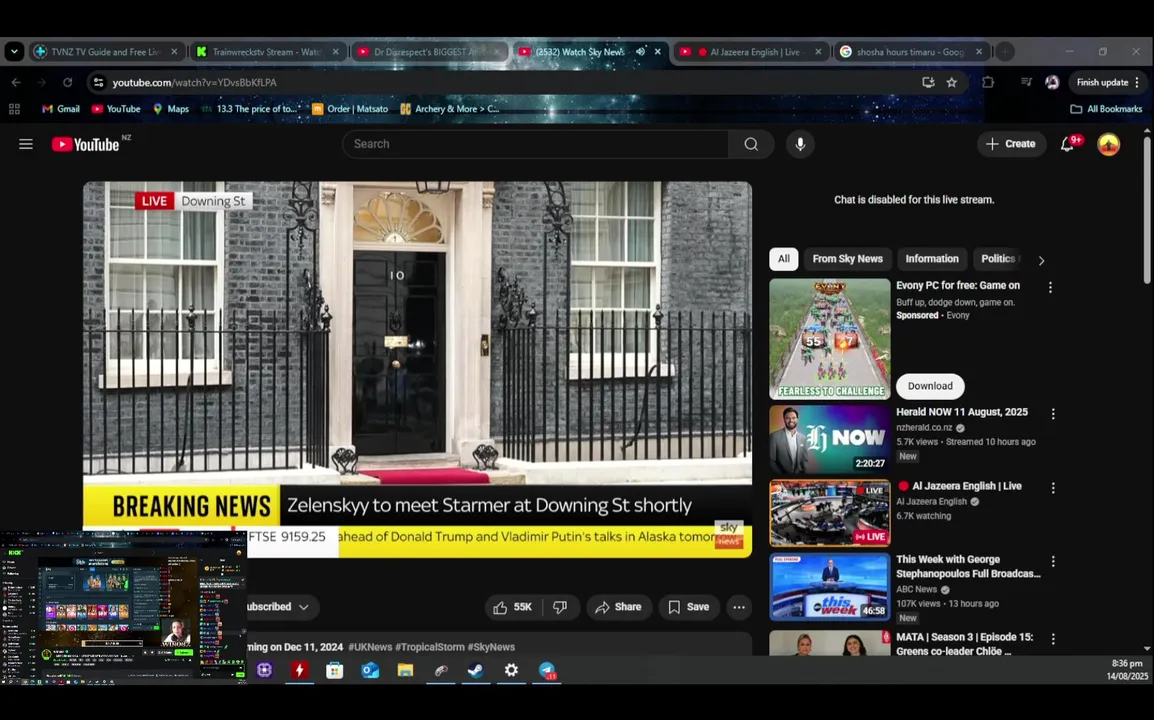The image size is (1154, 720).
Task: Dislike the Sky News video
Action: (560, 607)
